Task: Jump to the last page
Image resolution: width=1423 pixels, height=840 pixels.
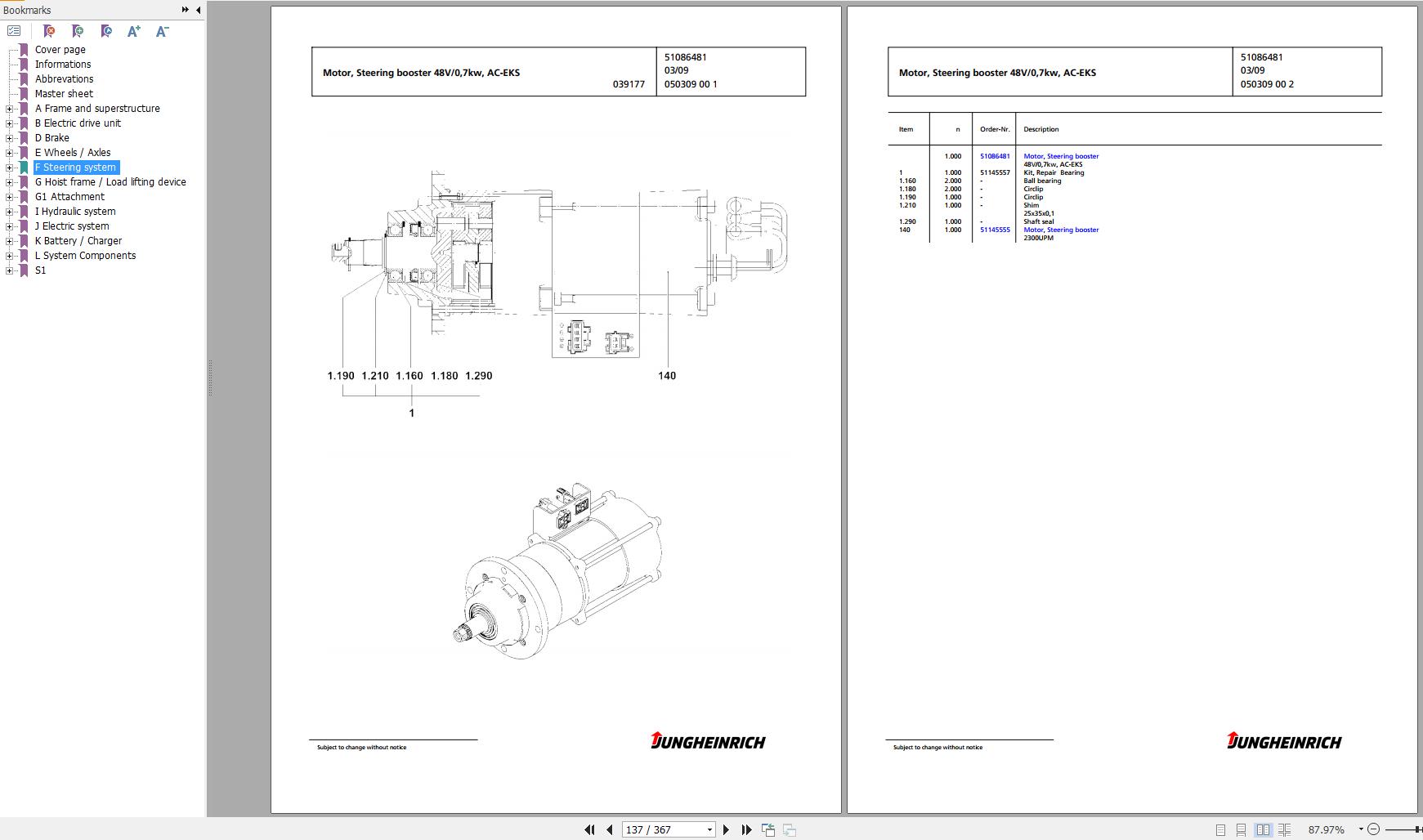Action: tap(746, 829)
